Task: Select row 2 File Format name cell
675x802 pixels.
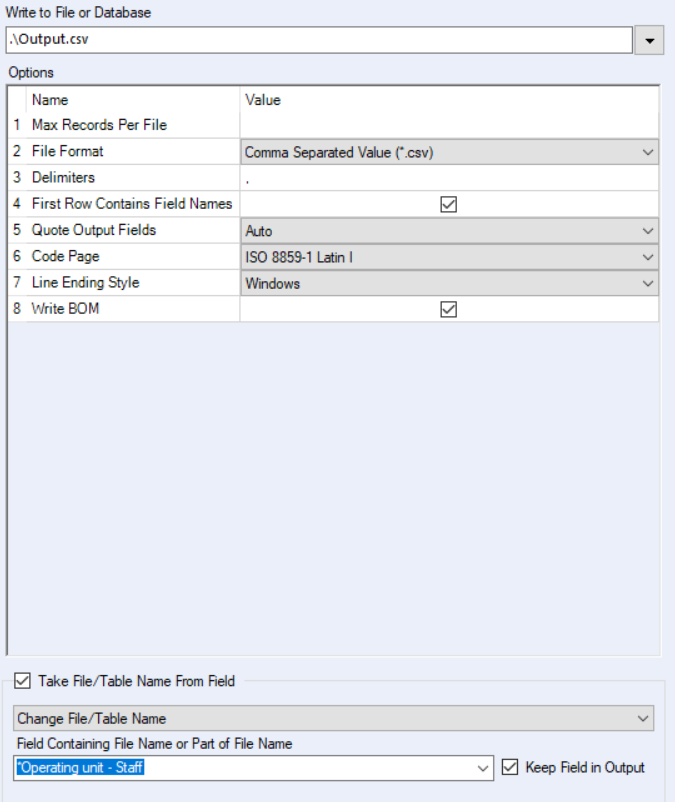Action: [x=67, y=152]
